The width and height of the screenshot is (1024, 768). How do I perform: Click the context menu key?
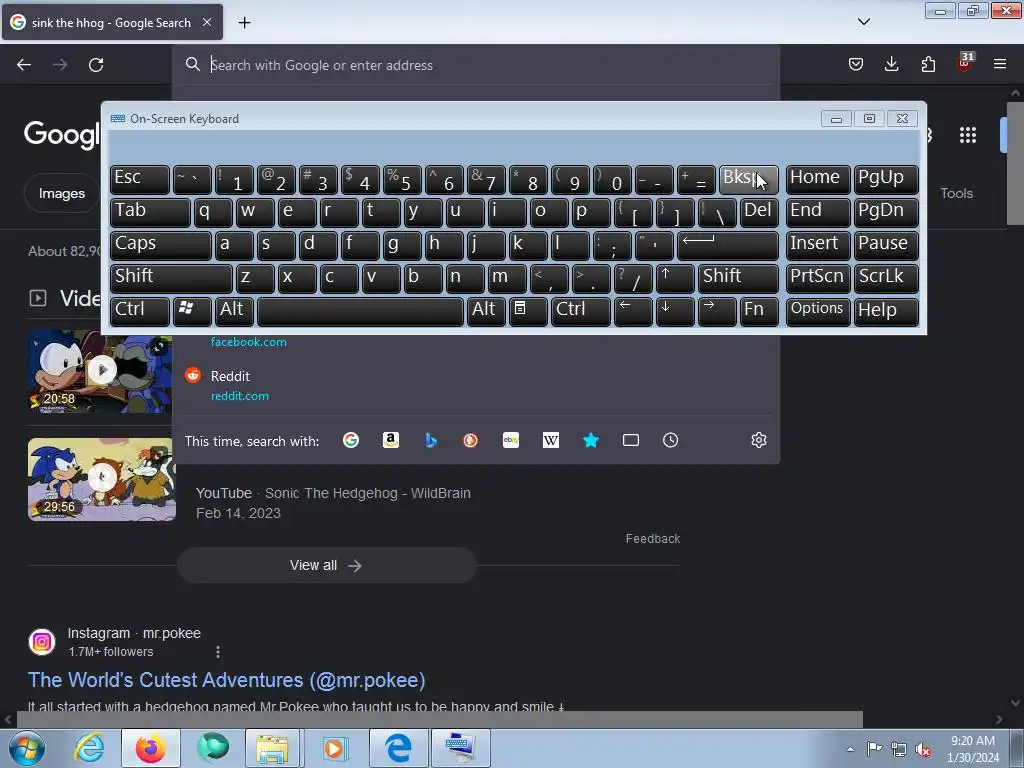coord(528,312)
